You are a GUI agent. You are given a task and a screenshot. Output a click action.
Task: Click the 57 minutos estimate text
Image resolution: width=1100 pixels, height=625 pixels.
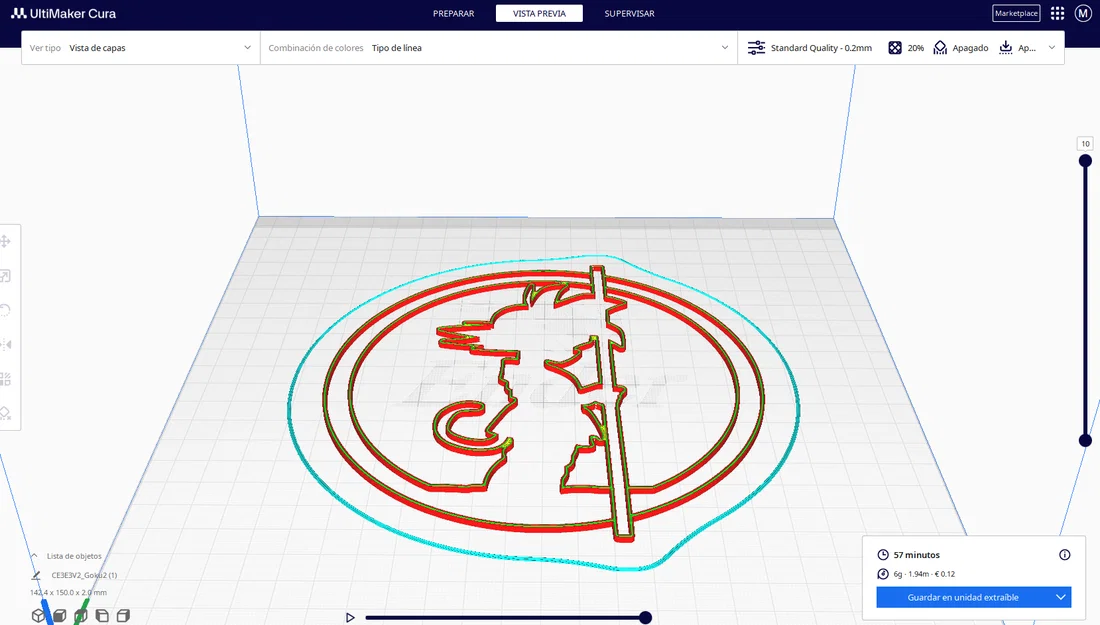(x=916, y=555)
